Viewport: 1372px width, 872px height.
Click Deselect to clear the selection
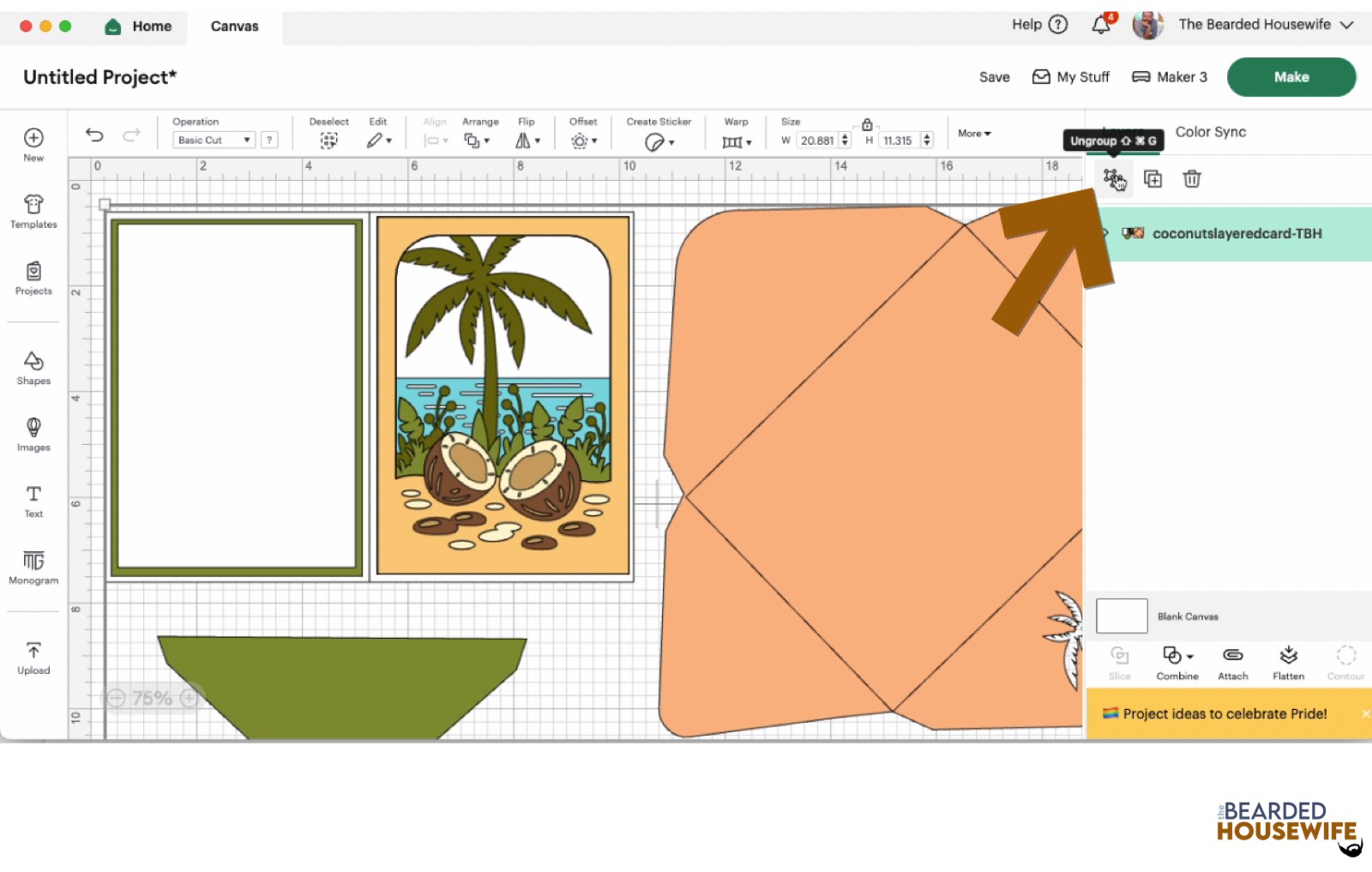click(x=328, y=134)
